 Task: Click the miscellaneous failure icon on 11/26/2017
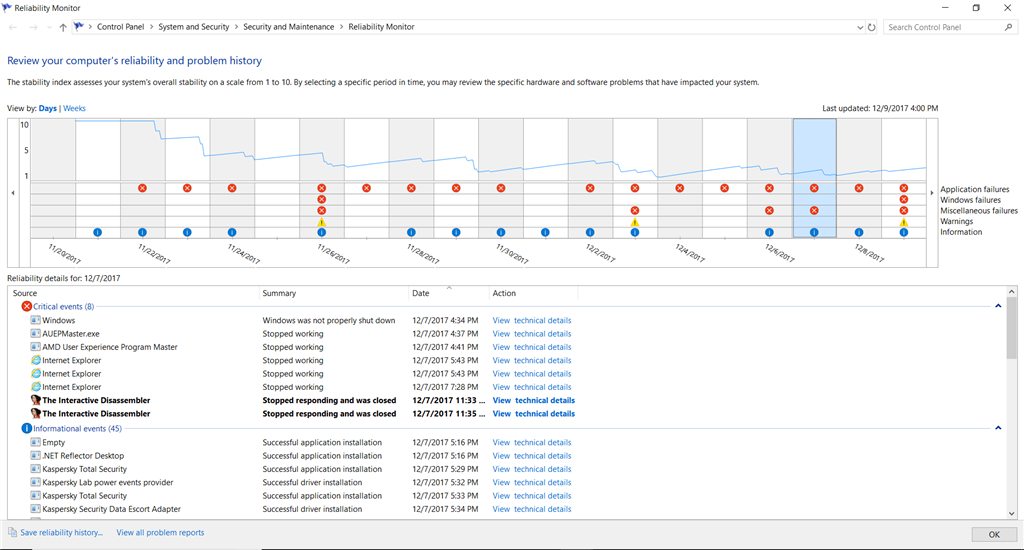coord(321,210)
